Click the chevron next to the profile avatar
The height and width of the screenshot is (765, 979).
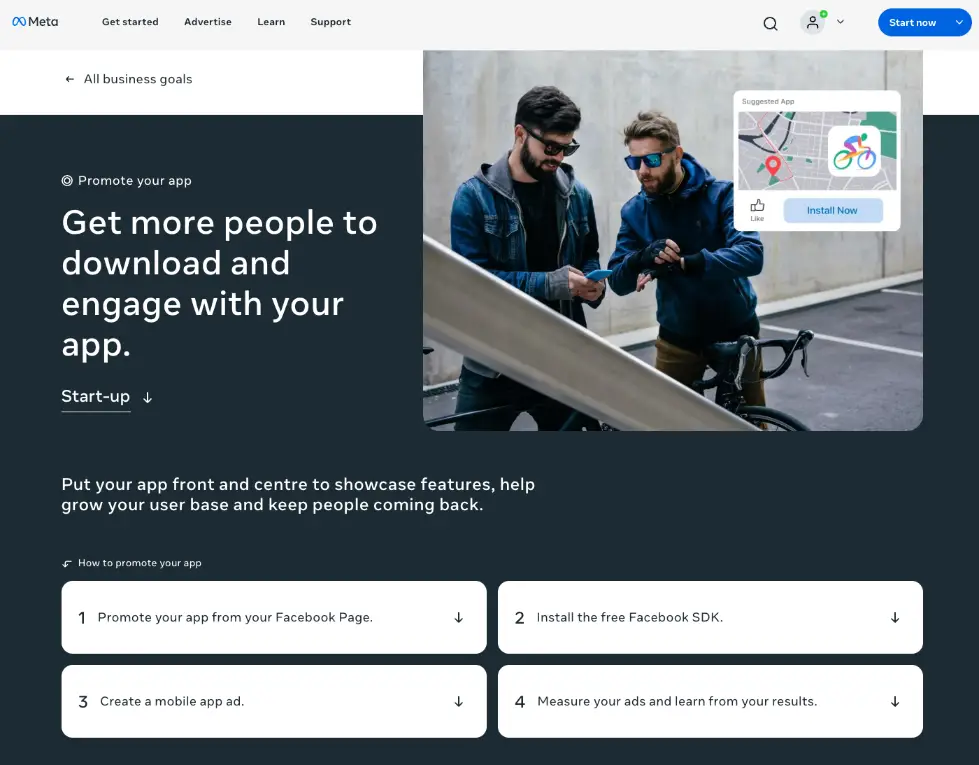840,22
